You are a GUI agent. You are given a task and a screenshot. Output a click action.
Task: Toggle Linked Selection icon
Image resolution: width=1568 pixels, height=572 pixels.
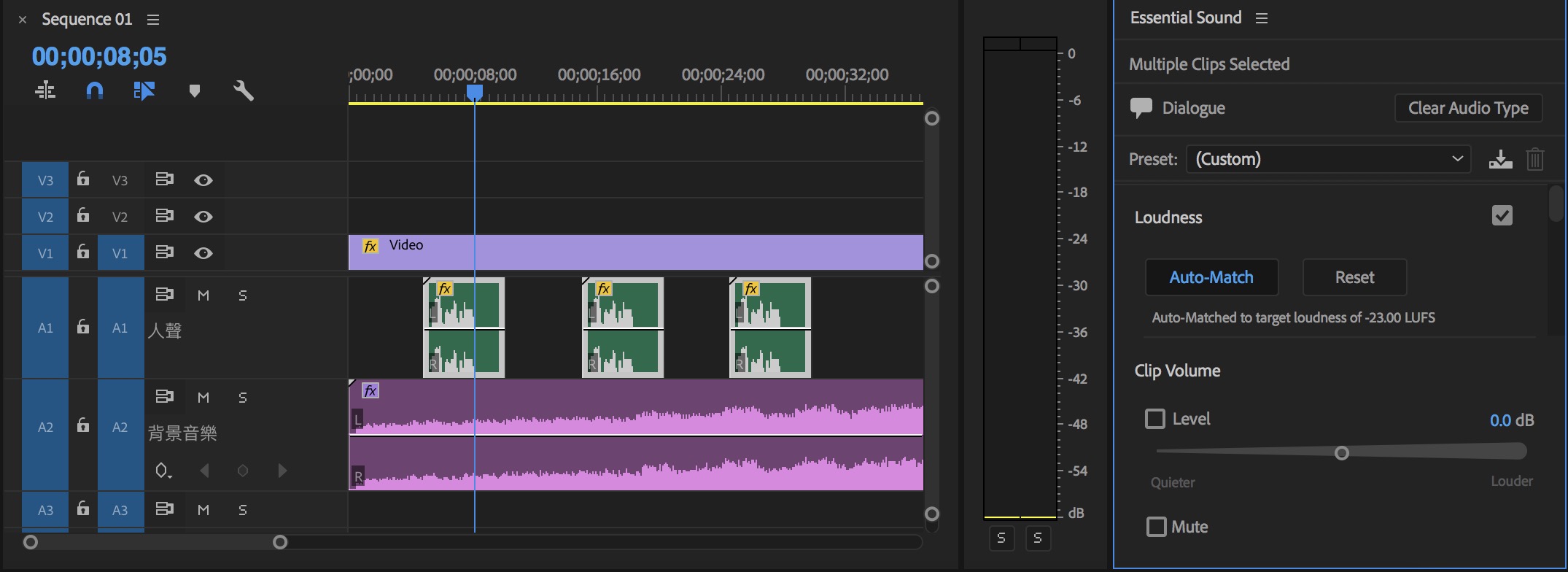point(144,90)
